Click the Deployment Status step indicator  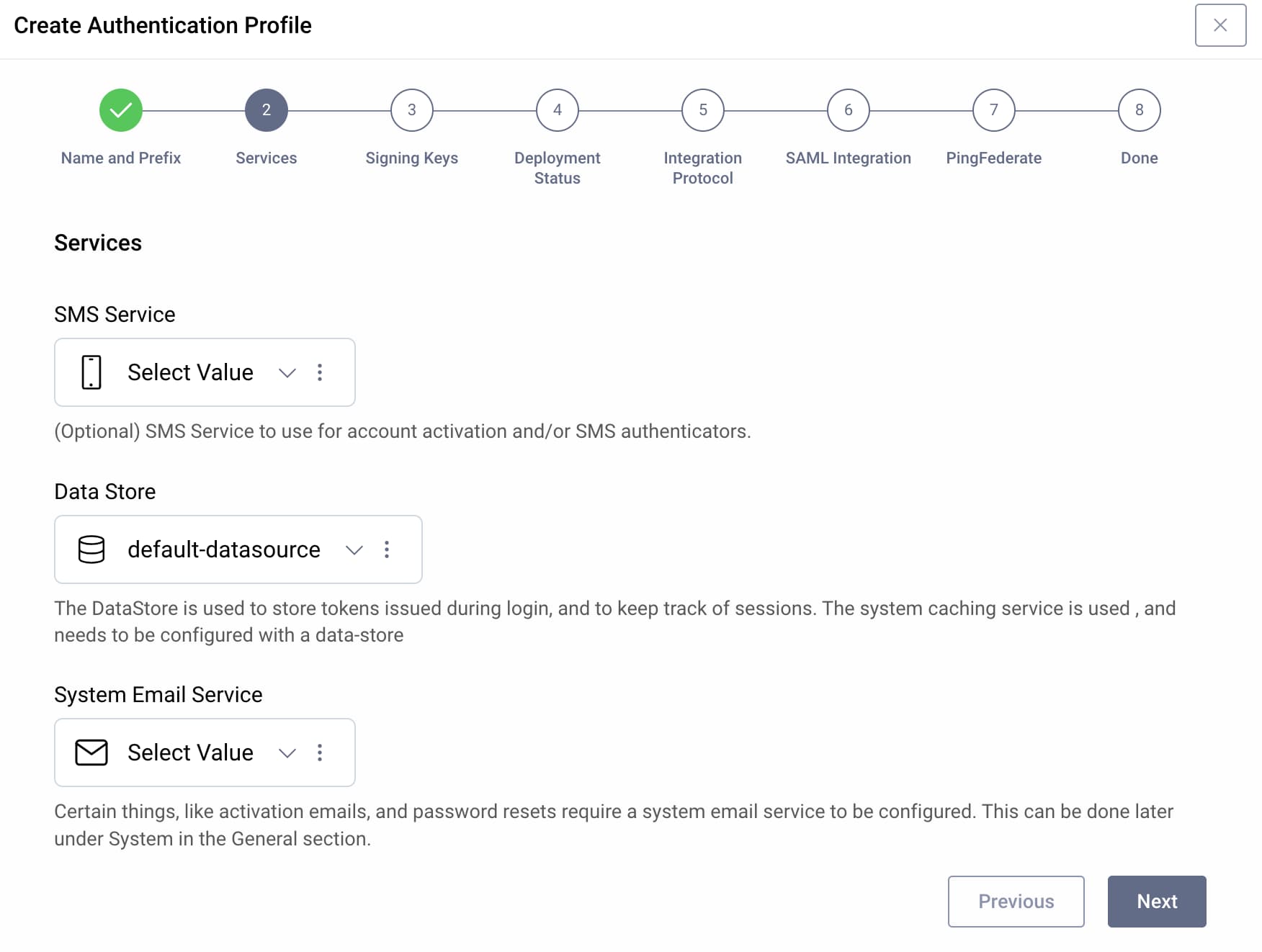click(x=557, y=109)
